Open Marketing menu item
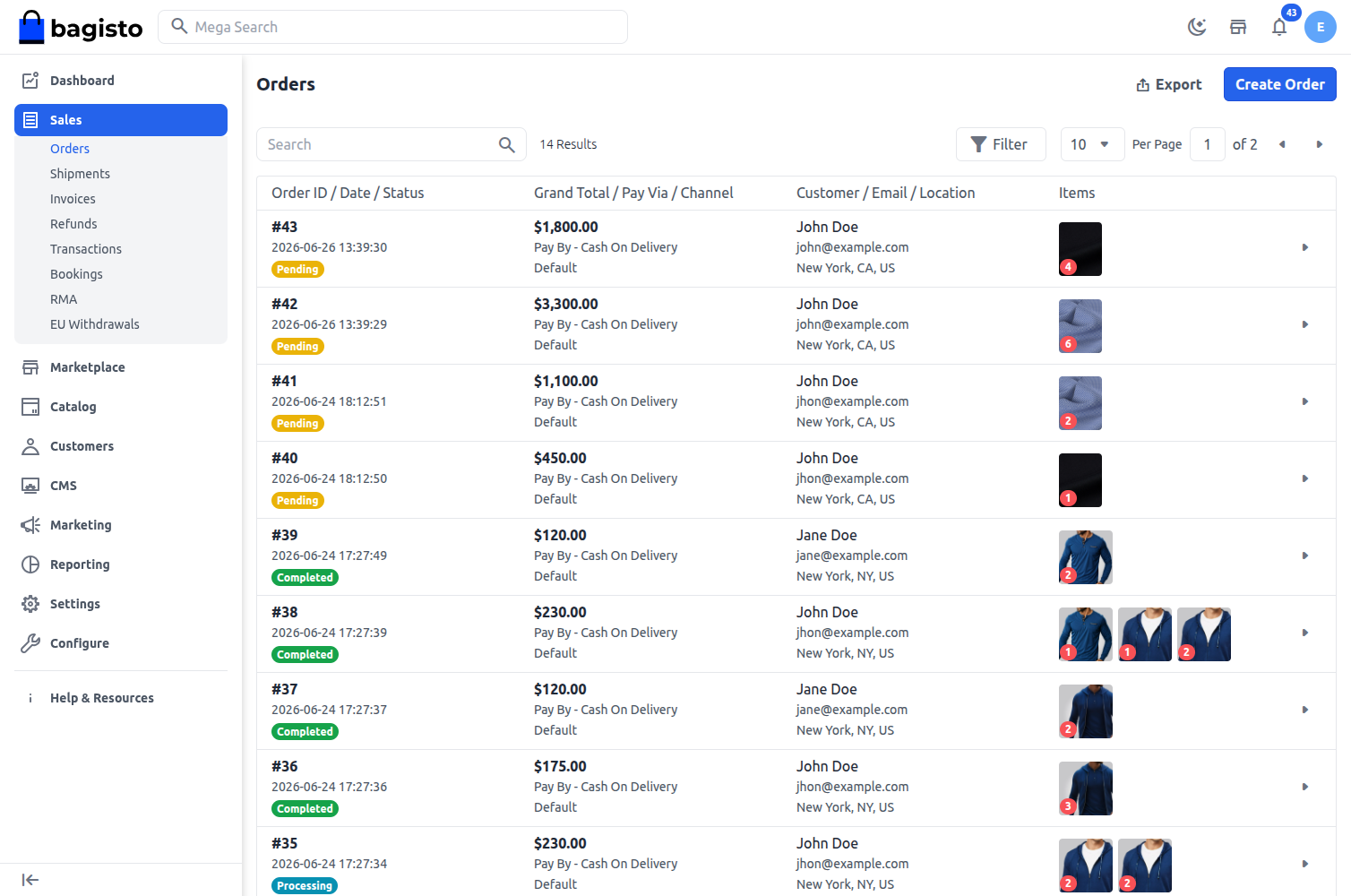Viewport: 1351px width, 896px height. coord(121,525)
